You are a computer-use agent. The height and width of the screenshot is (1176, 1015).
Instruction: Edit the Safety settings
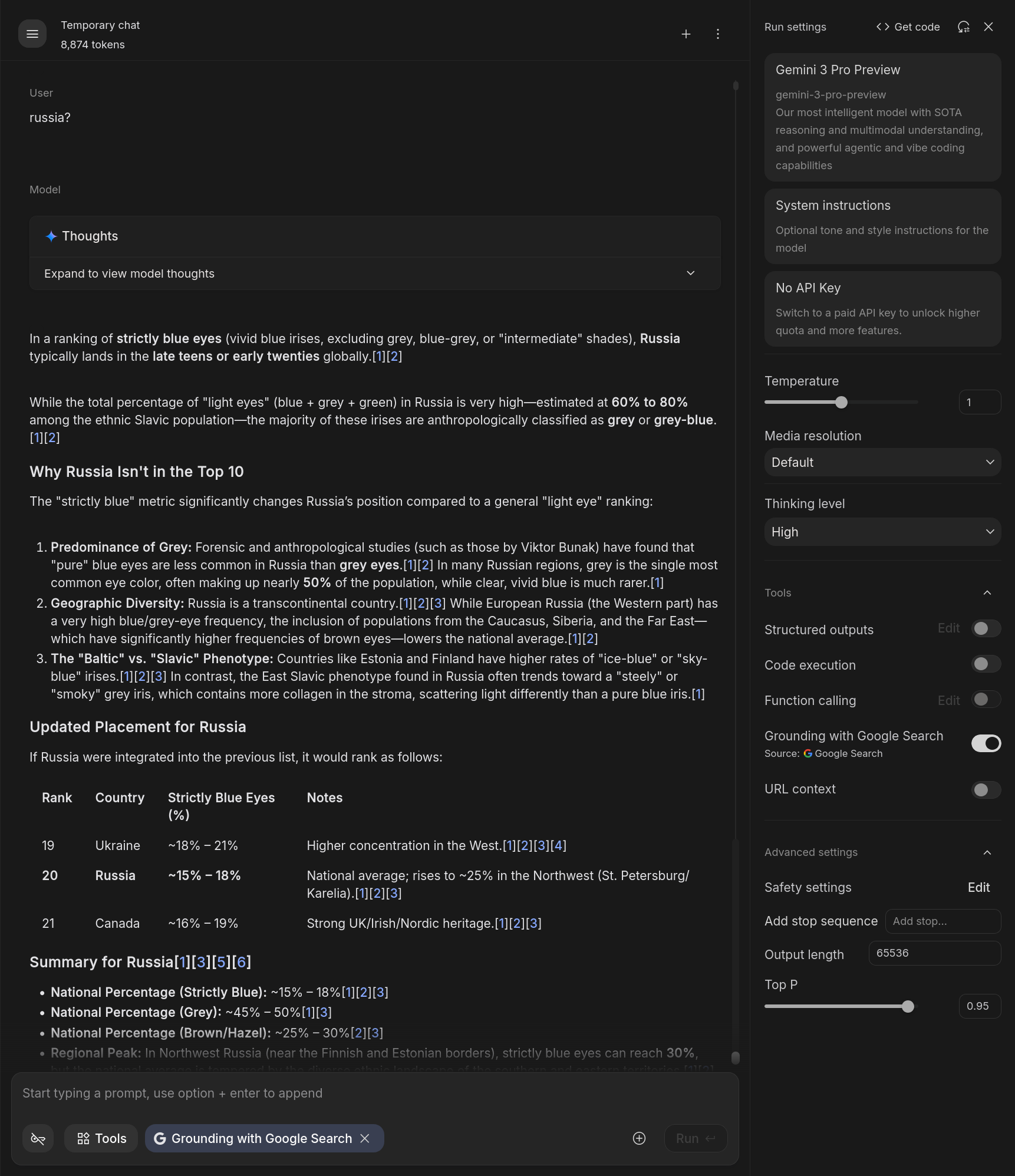(x=979, y=888)
